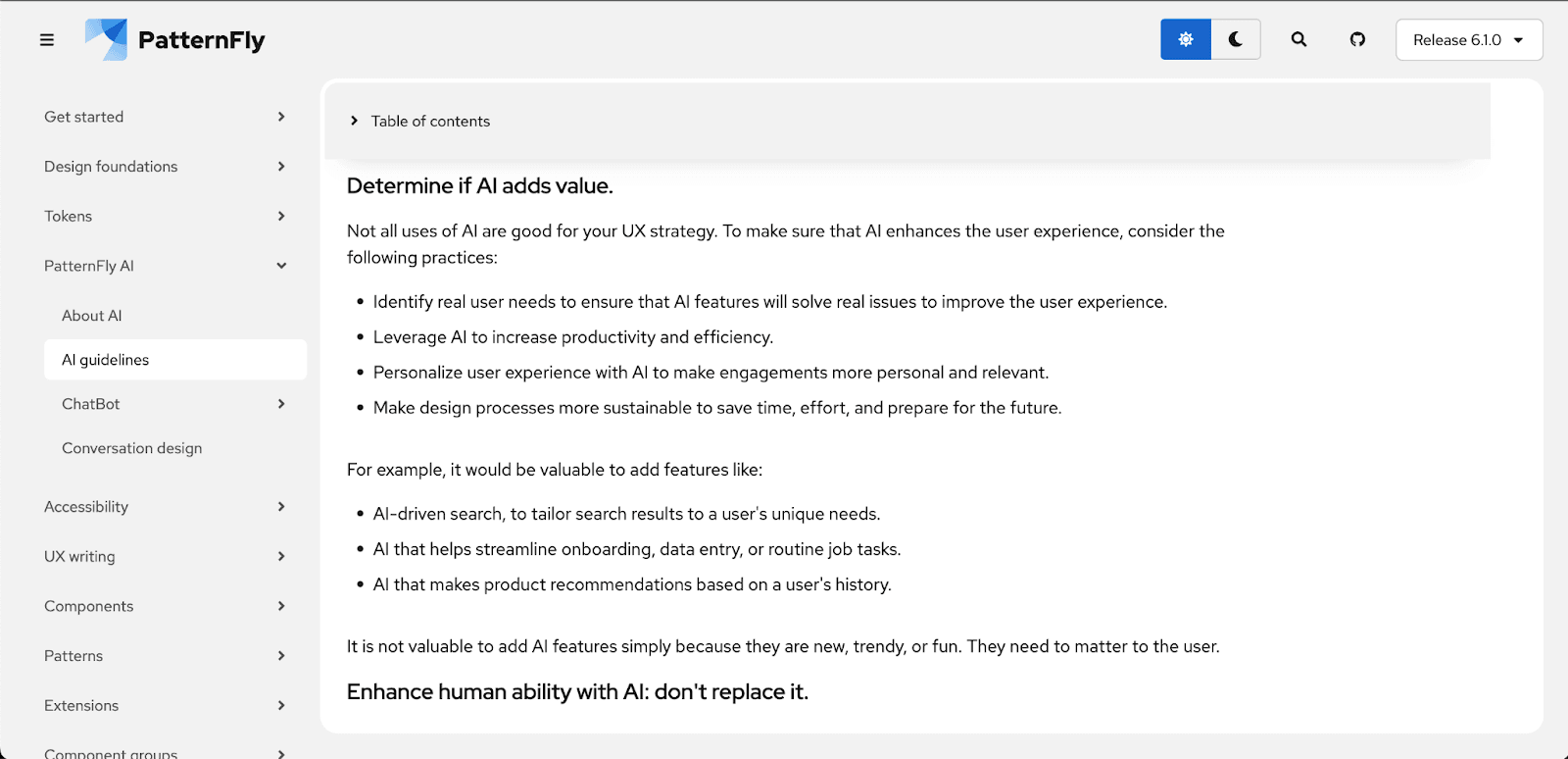This screenshot has height=759, width=1568.
Task: Open the search magnifier icon
Action: click(x=1298, y=40)
